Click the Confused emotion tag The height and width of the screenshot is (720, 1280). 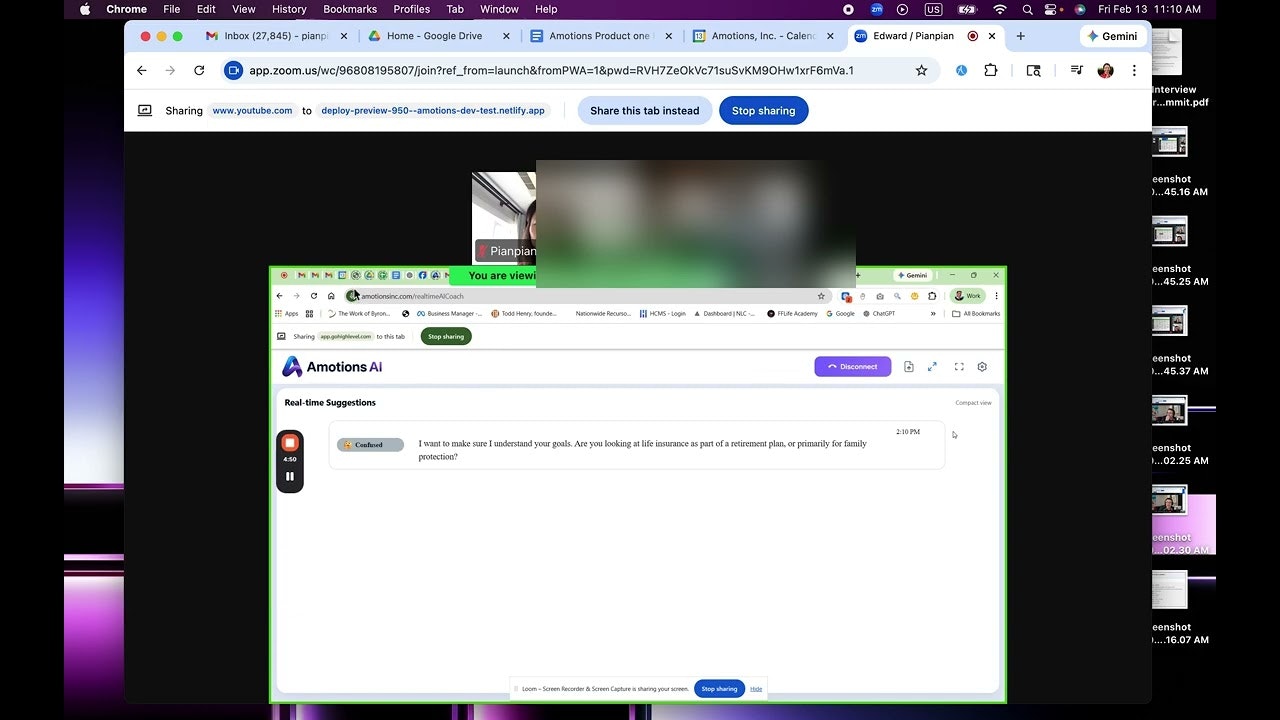370,444
